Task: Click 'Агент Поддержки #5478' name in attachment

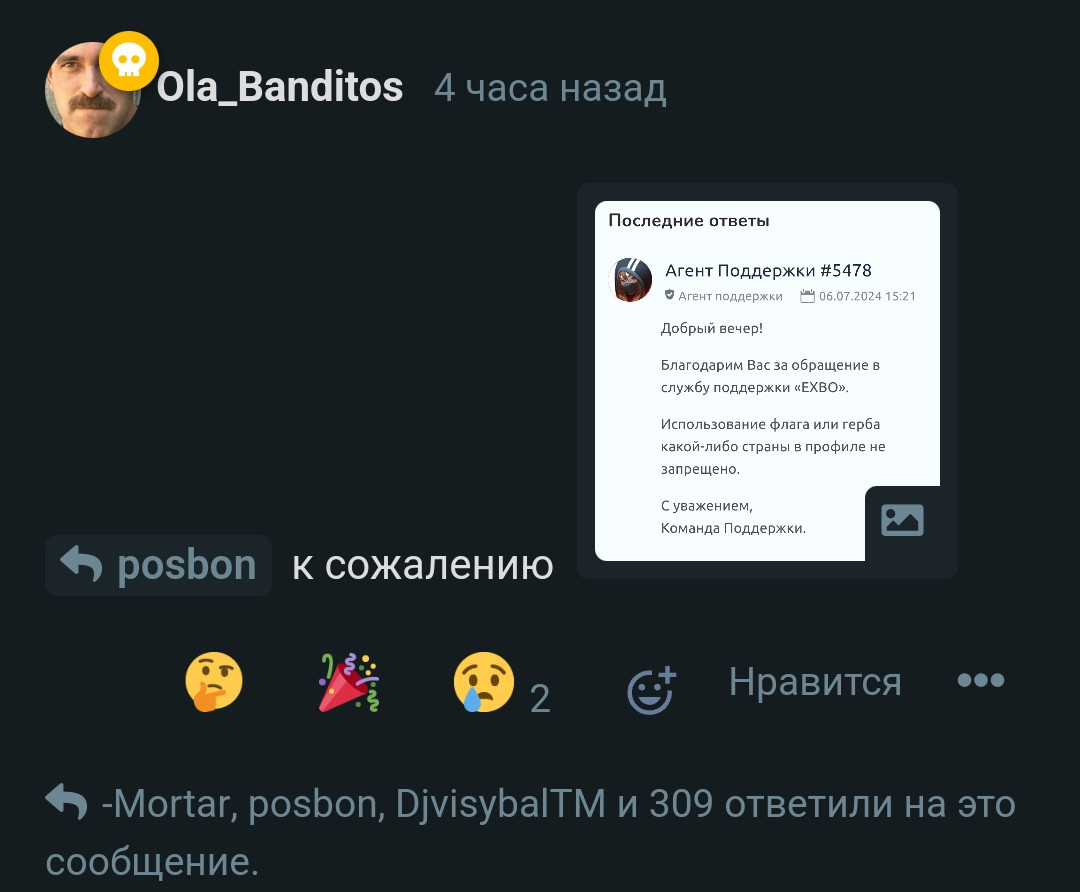Action: coord(768,270)
